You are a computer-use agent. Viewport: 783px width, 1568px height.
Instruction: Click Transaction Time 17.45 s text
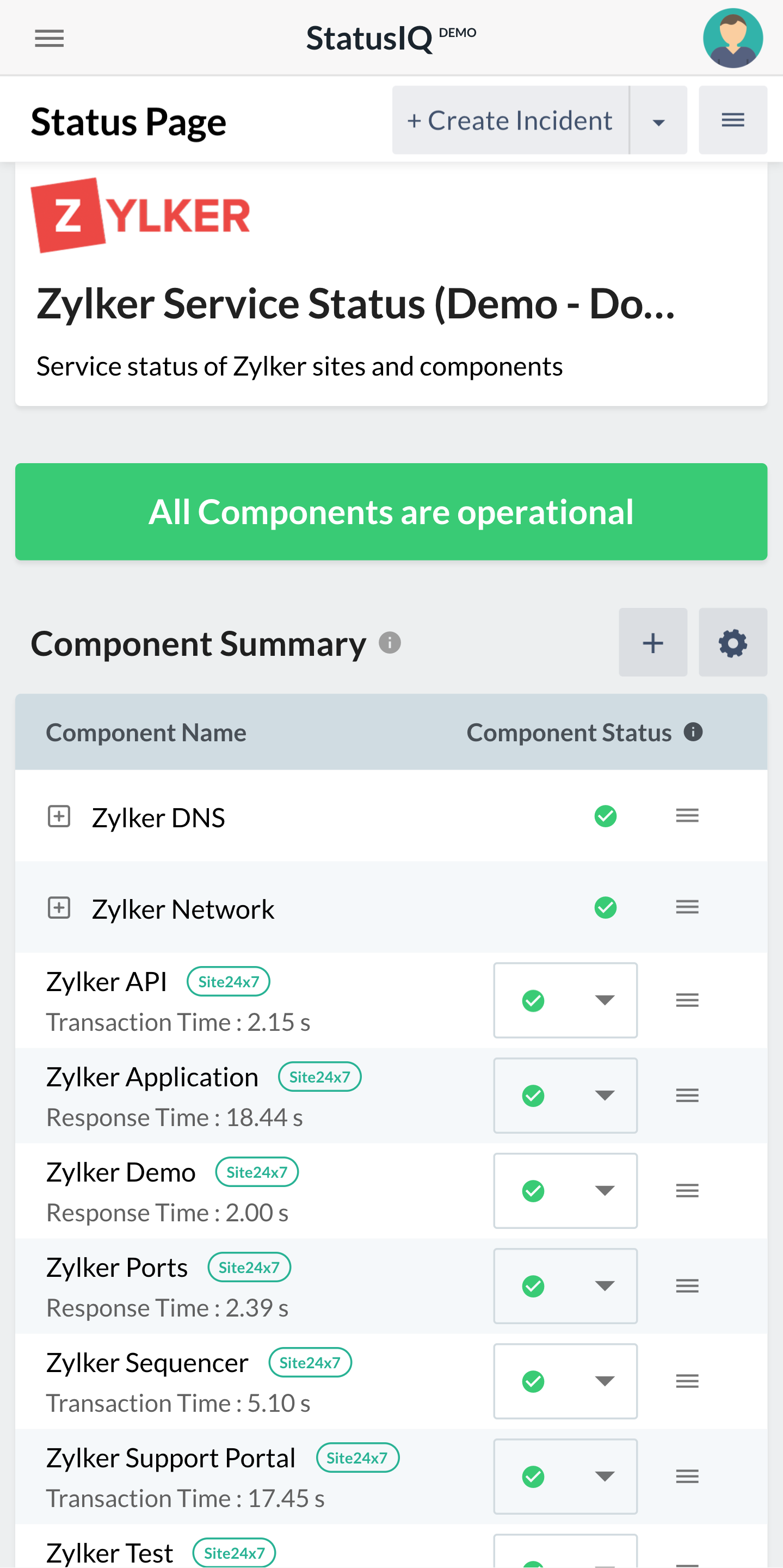click(186, 1498)
